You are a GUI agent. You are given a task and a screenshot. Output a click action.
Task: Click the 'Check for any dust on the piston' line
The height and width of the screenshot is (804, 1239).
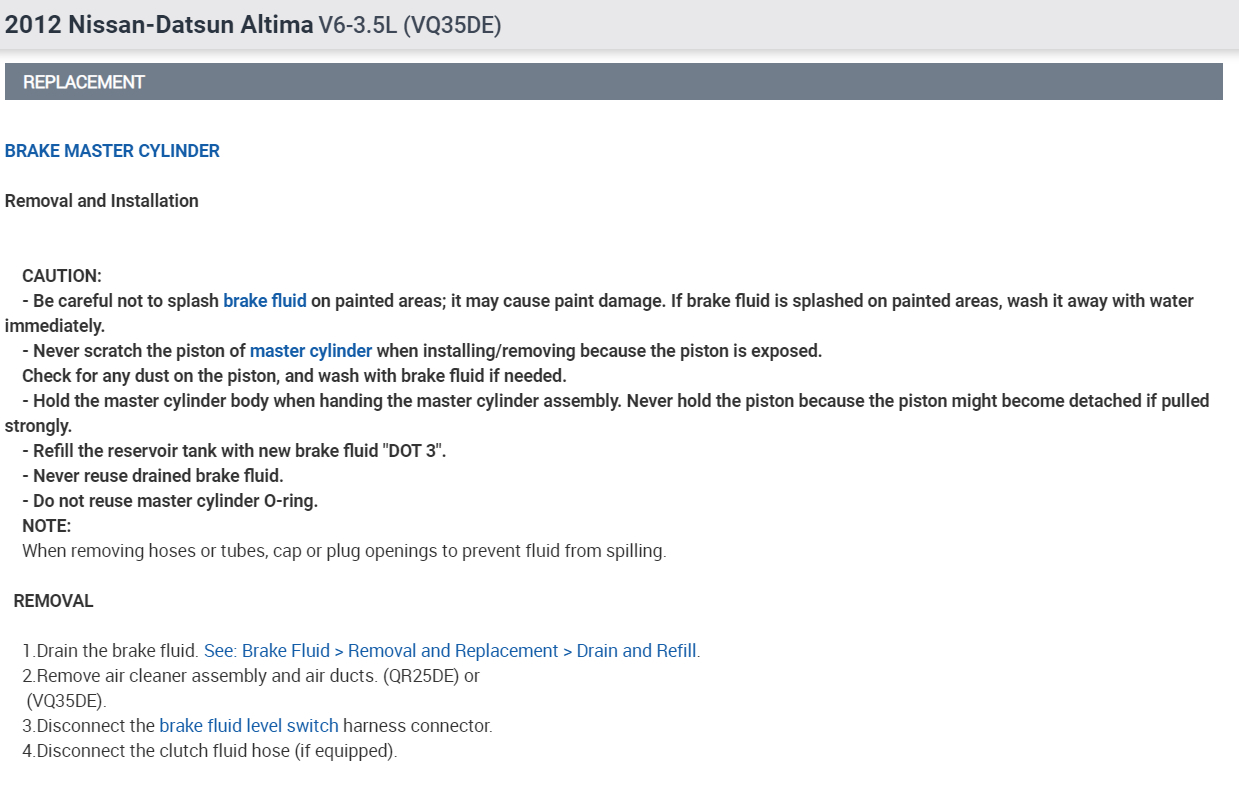click(294, 376)
